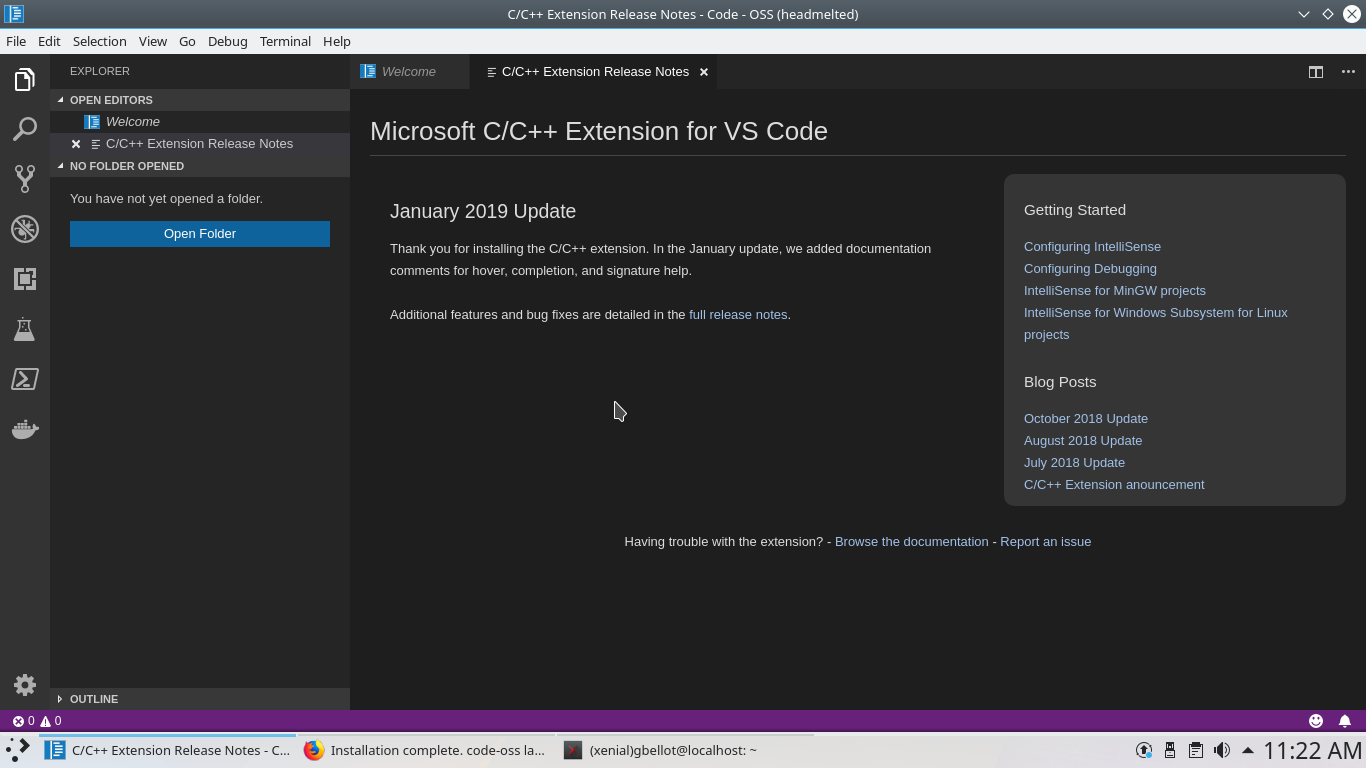The height and width of the screenshot is (768, 1366).
Task: Switch to the terminal window in taskbar
Action: [685, 750]
